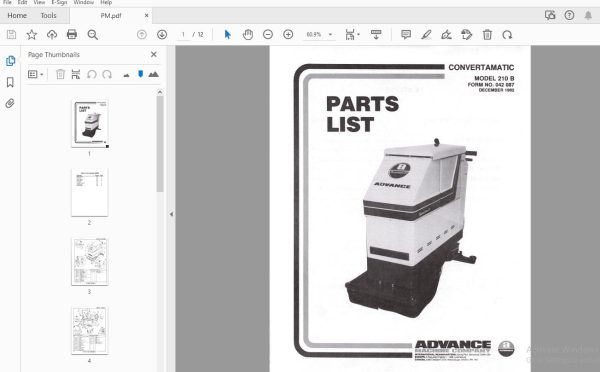Open Find text magnifier tool

(x=93, y=35)
